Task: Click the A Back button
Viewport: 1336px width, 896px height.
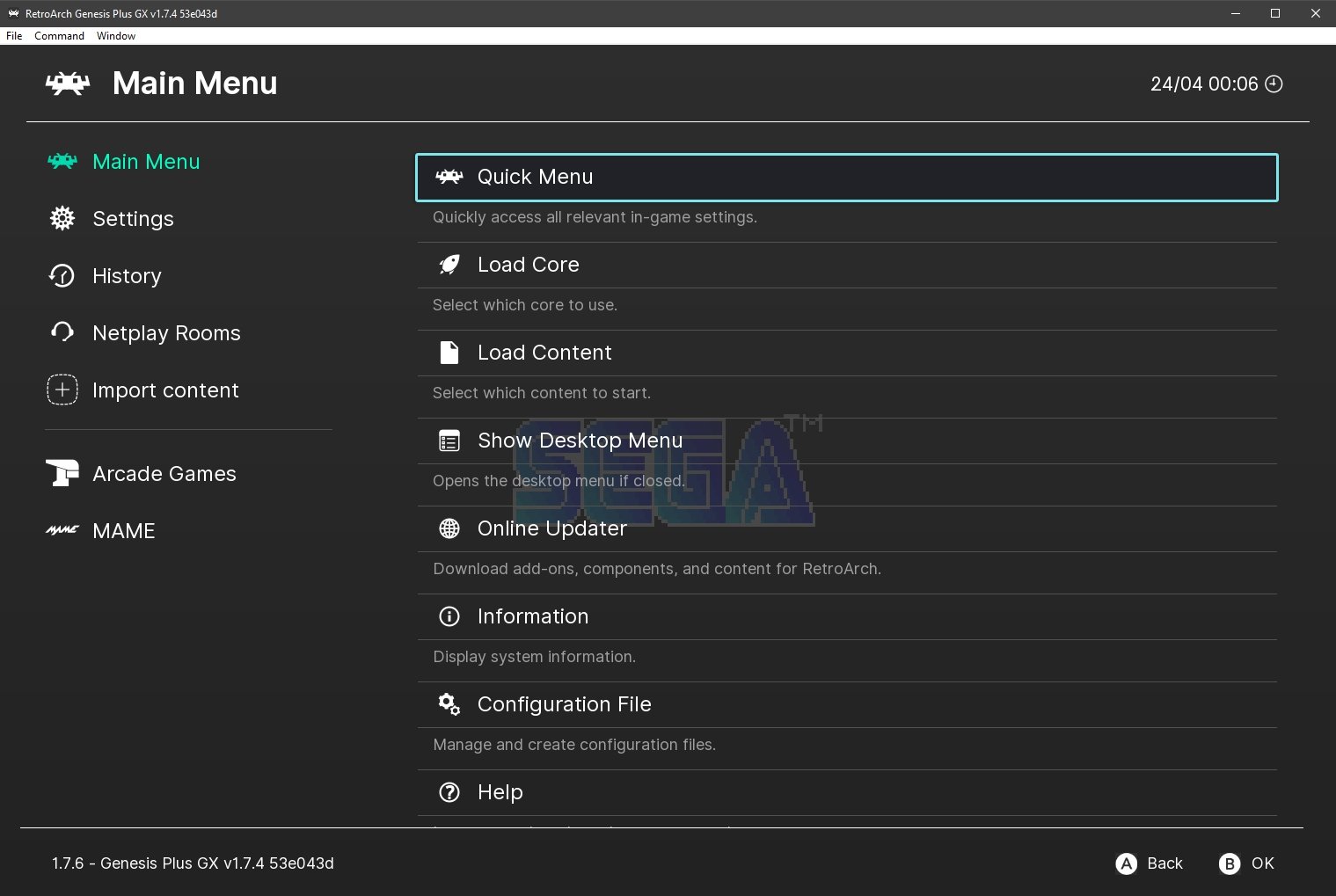Action: point(1149,863)
